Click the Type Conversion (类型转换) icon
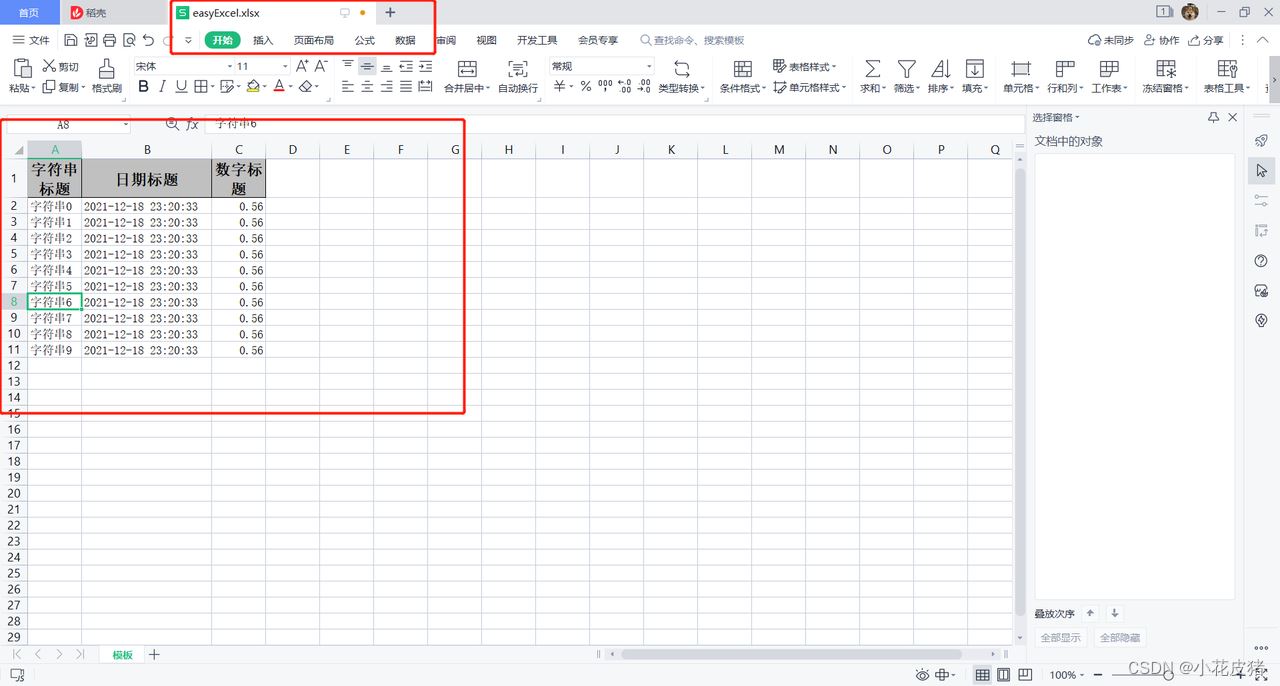The width and height of the screenshot is (1280, 686). 682,68
